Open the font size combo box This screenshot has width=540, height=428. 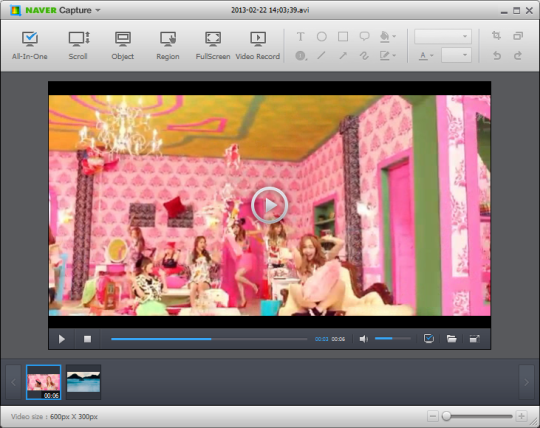click(456, 55)
